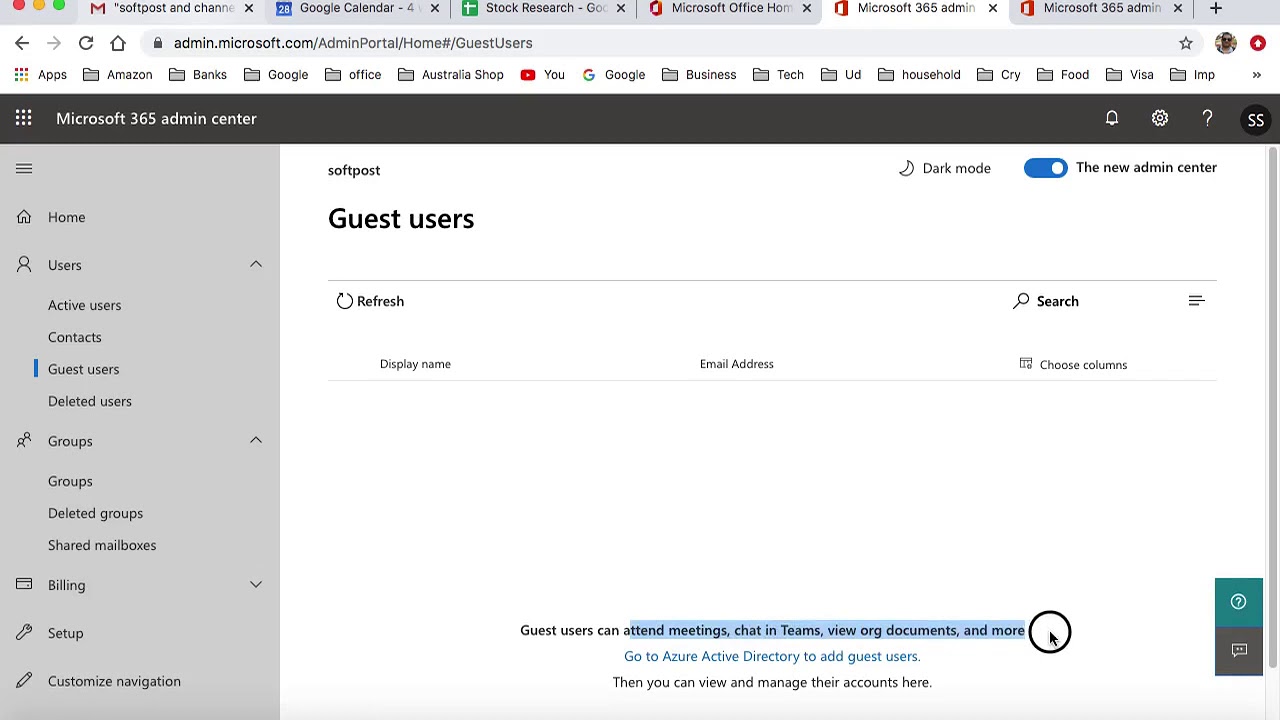
Task: Bookmark page with star icon
Action: coord(1186,43)
